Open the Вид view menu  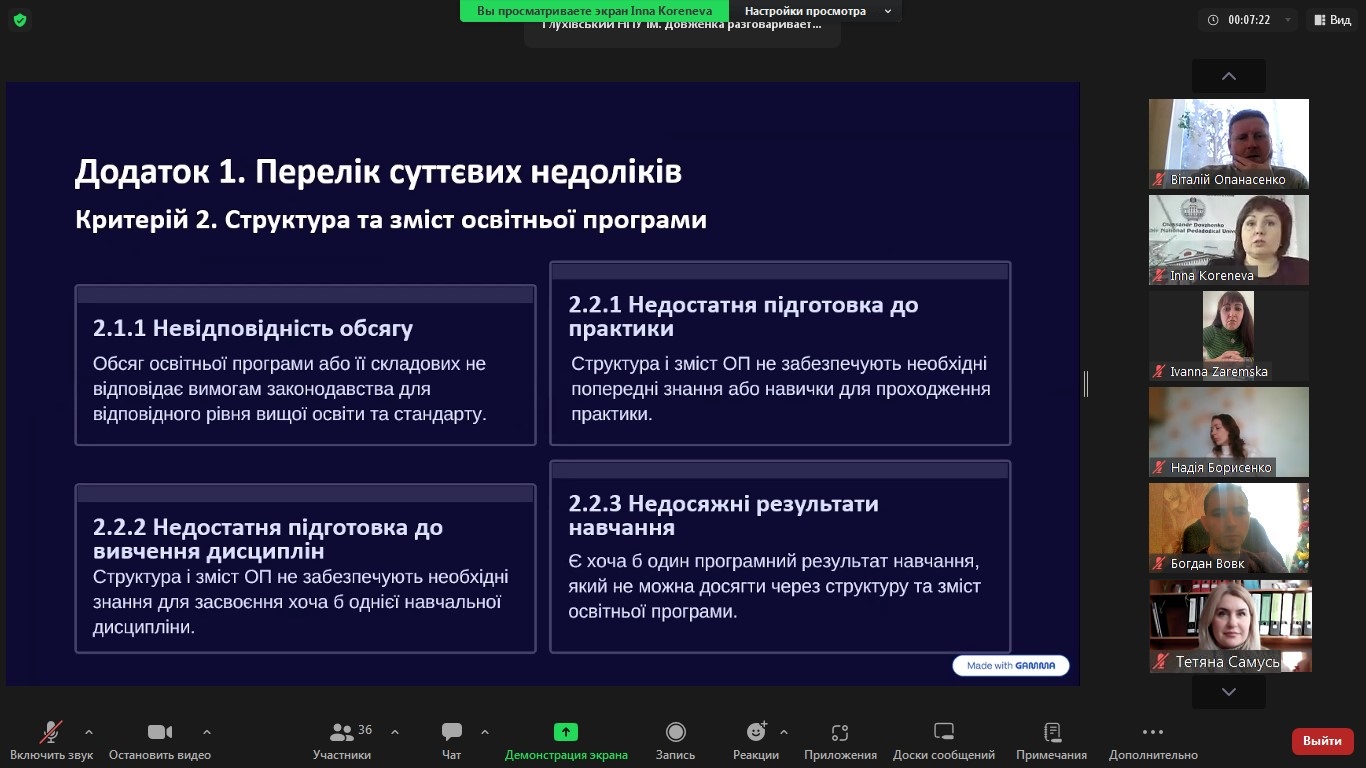(x=1331, y=20)
